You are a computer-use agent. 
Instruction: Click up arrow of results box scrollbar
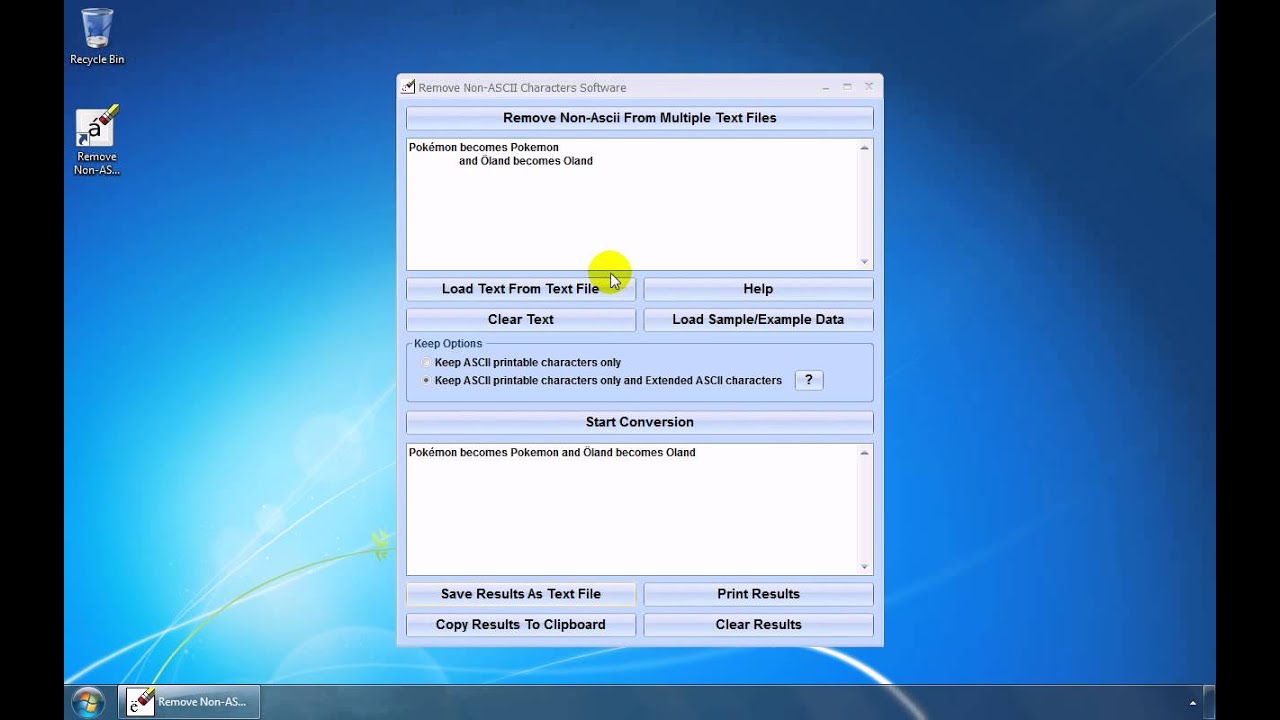pos(865,452)
